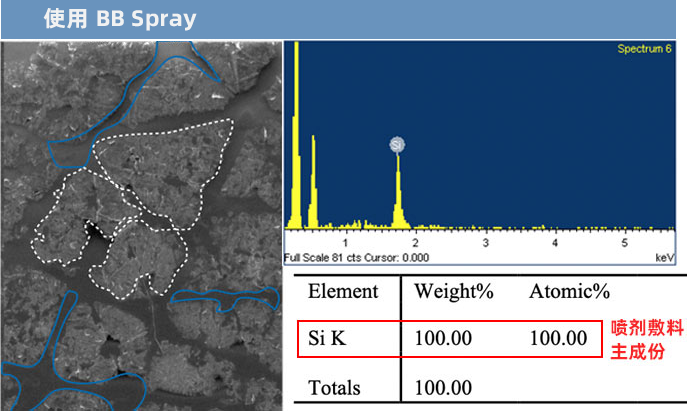
Task: Click the EDS spectrum chart area
Action: [480, 153]
